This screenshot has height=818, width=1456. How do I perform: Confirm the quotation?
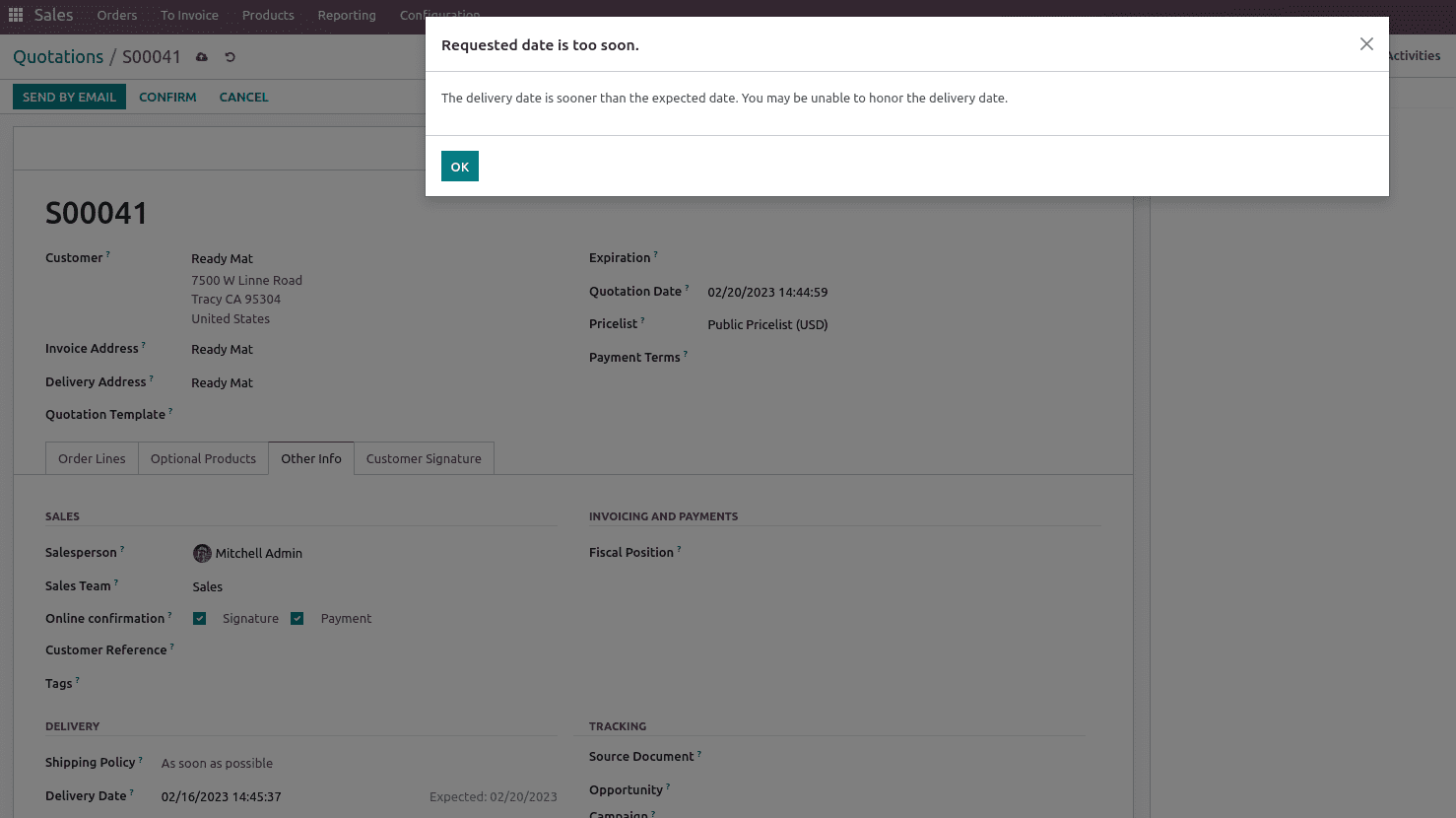pyautogui.click(x=167, y=97)
